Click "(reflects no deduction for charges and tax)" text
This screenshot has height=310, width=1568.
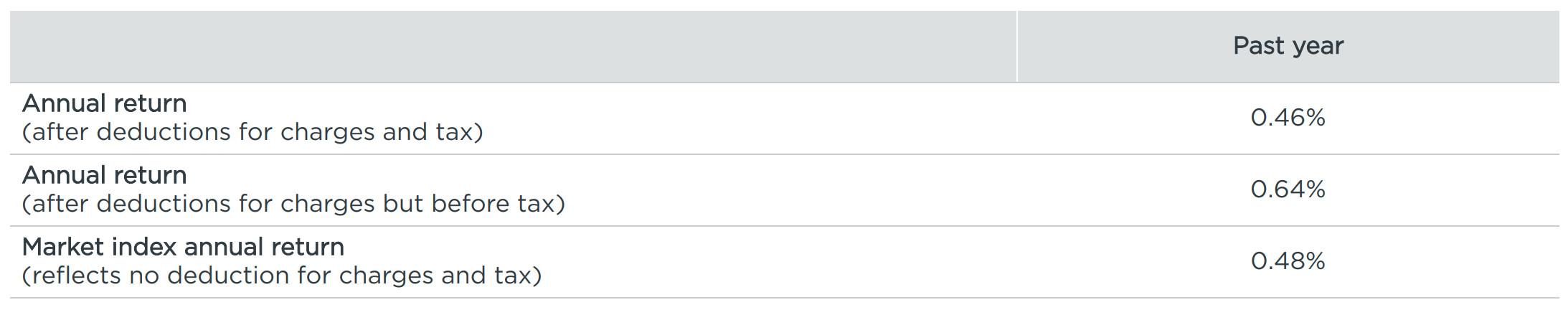point(282,276)
